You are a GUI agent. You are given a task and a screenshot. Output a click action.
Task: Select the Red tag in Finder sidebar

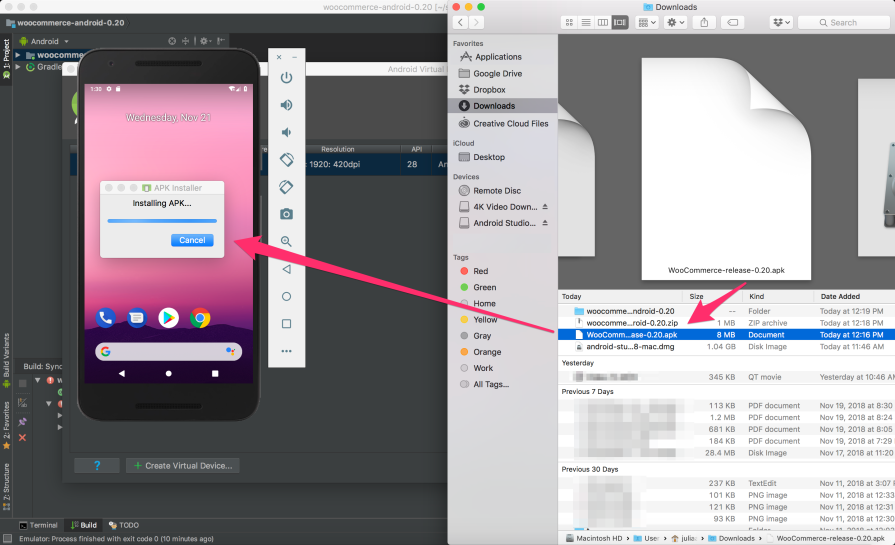tap(480, 271)
